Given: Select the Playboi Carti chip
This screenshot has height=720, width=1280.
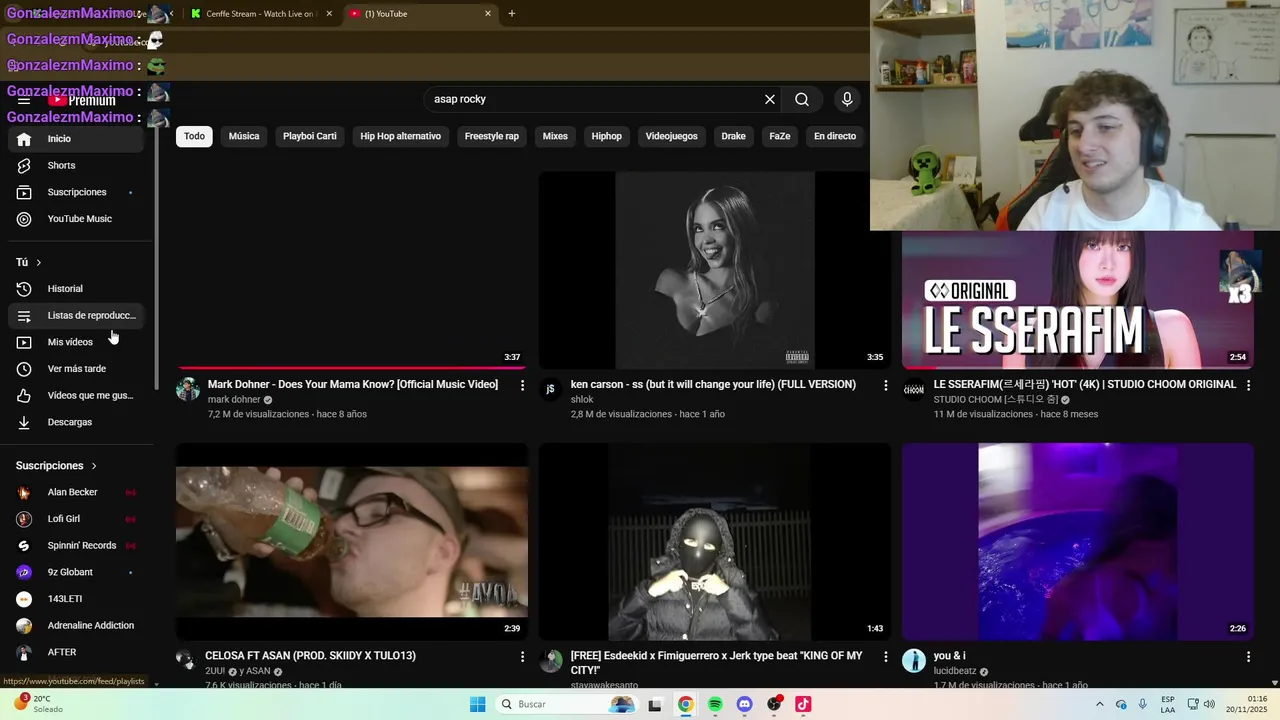Looking at the screenshot, I should (310, 136).
